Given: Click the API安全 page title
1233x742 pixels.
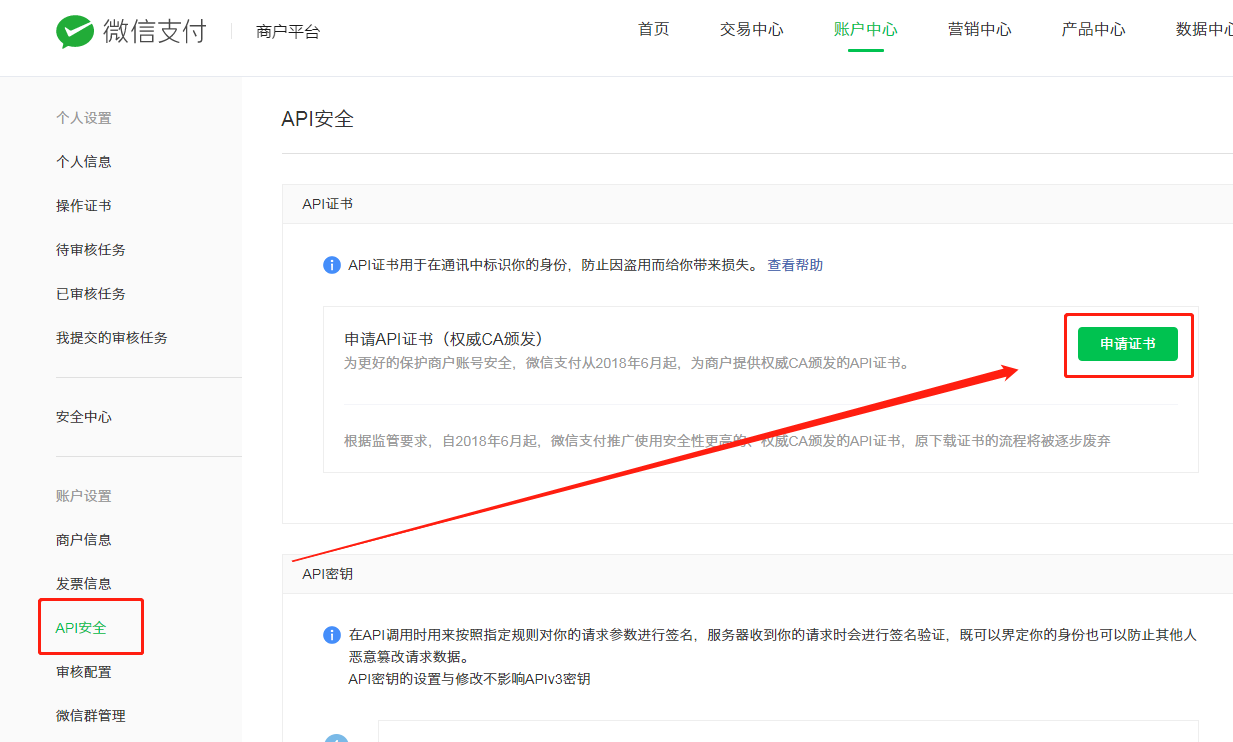Looking at the screenshot, I should [x=318, y=119].
